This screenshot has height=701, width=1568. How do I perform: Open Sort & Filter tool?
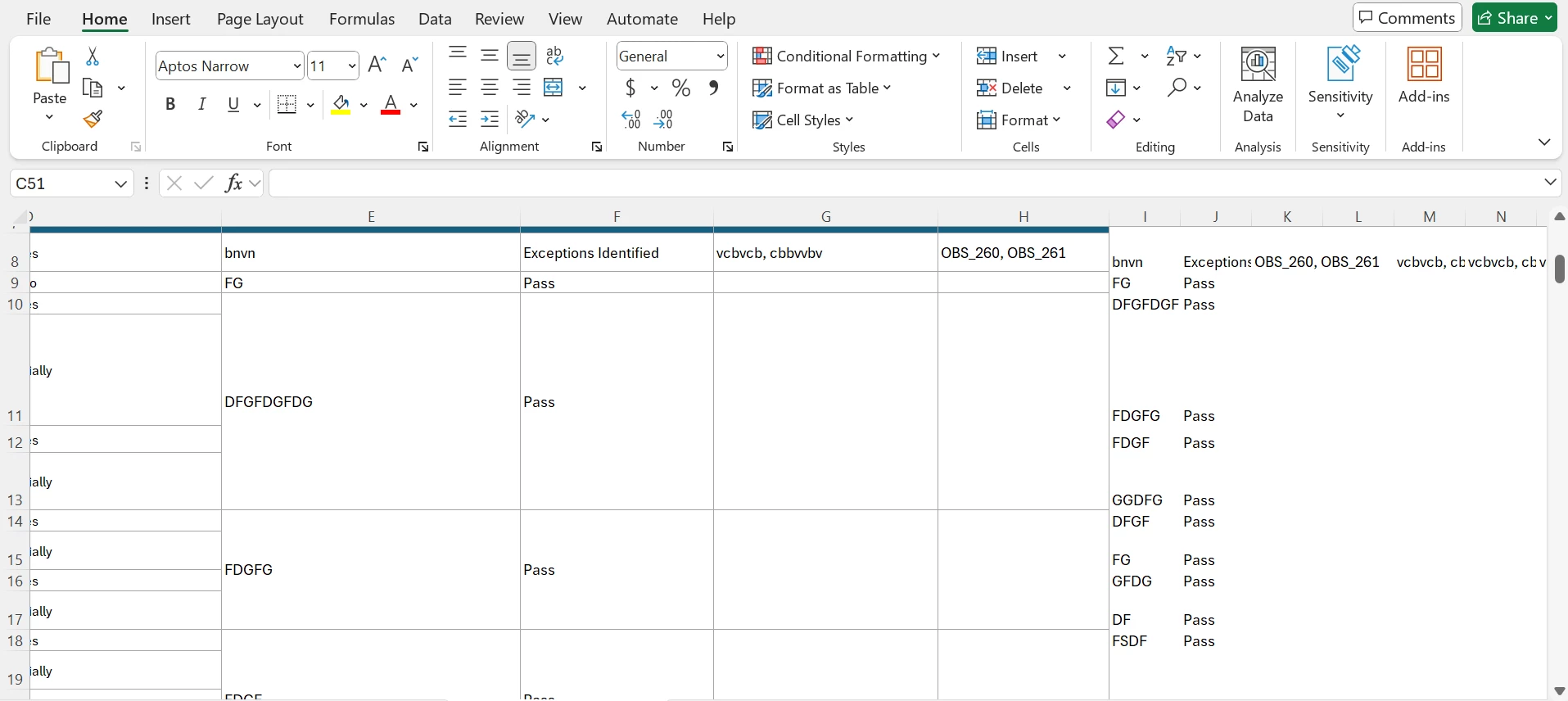1177,56
